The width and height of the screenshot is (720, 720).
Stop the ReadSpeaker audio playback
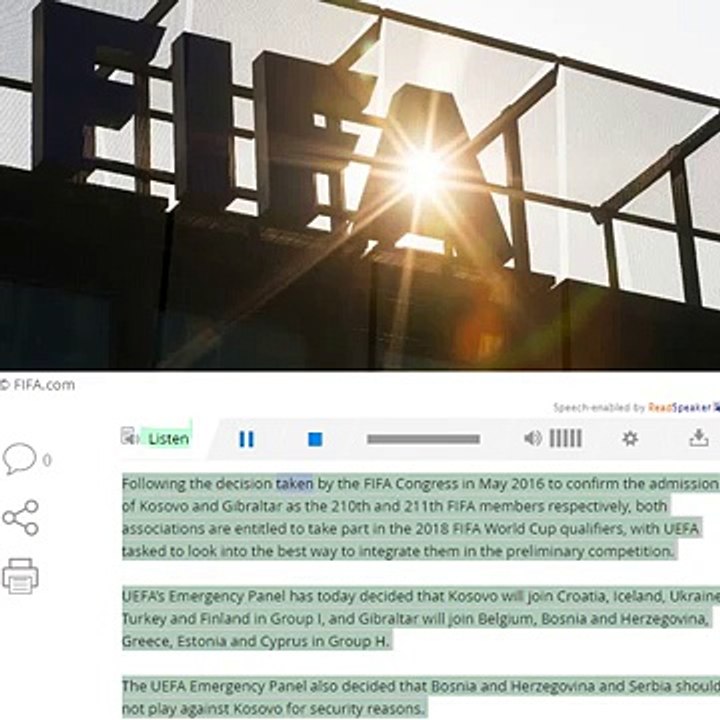315,439
